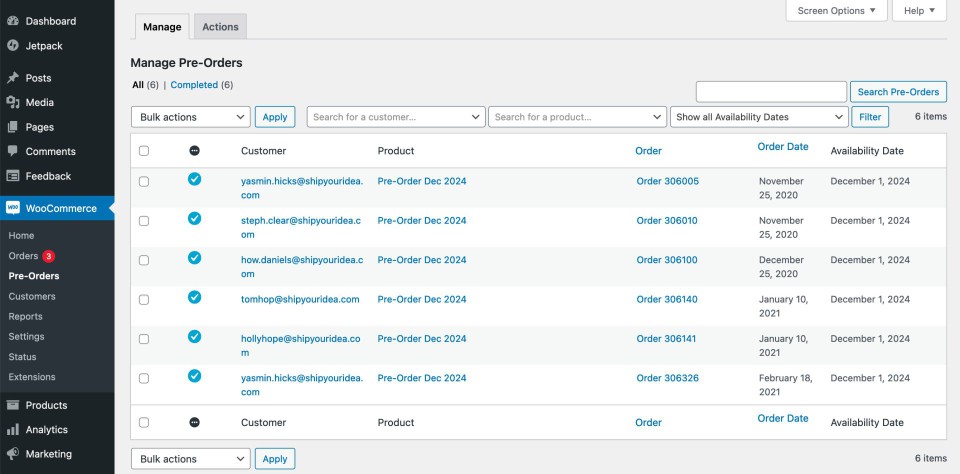Tick the select-all checkbox in table header
This screenshot has width=960, height=474.
[x=144, y=151]
